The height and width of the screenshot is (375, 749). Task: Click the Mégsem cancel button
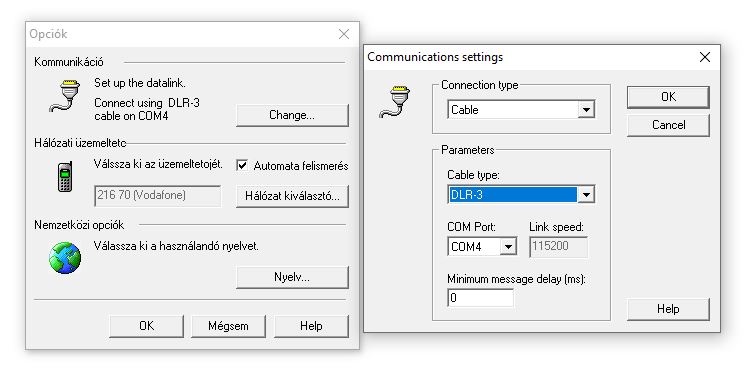[228, 326]
